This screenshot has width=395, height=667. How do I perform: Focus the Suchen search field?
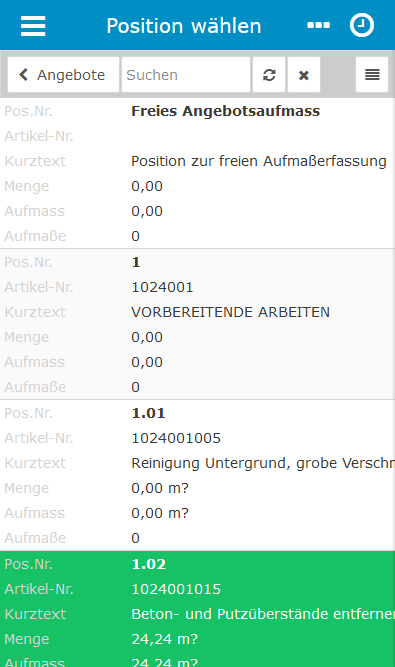click(186, 75)
